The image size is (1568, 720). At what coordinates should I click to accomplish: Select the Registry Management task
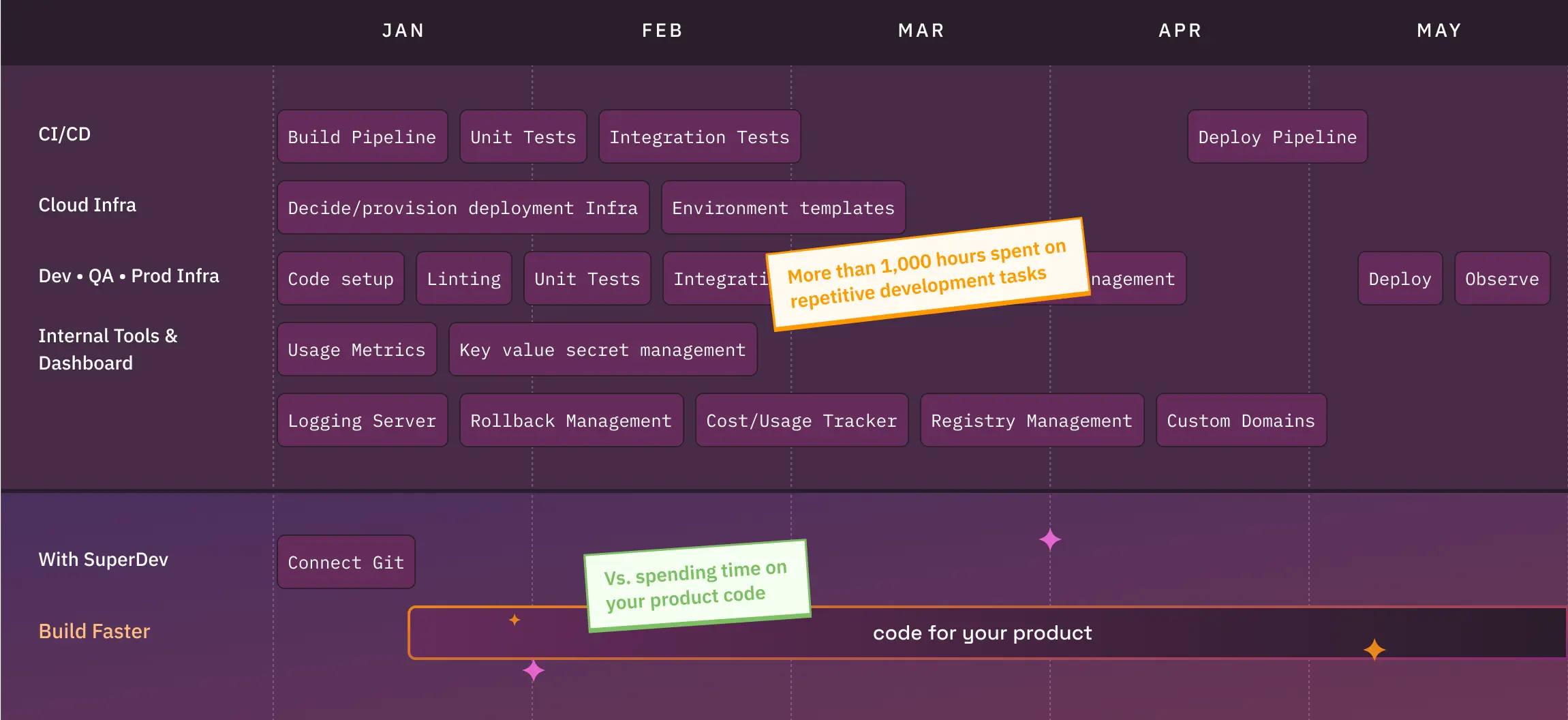pos(1032,421)
